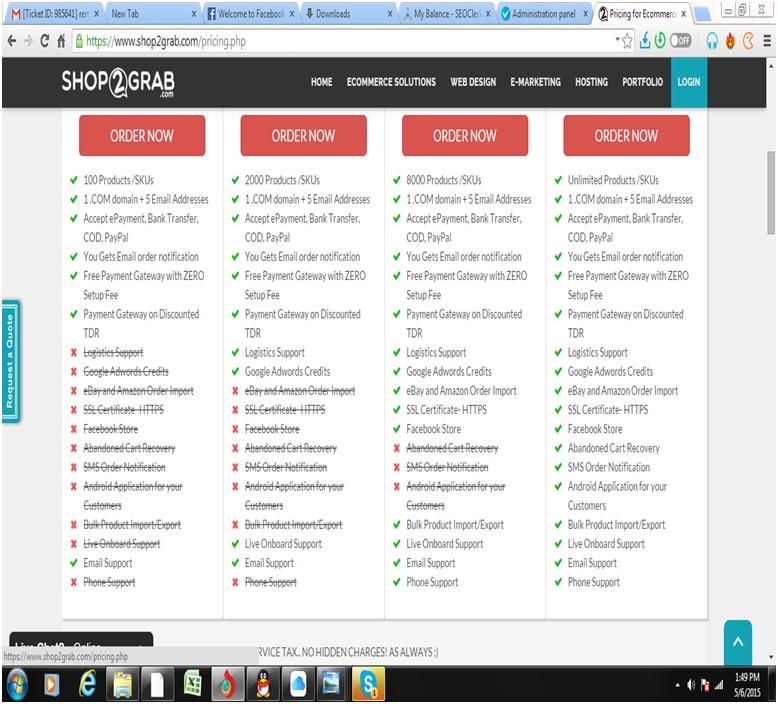This screenshot has width=778, height=704.
Task: Open the file explorer taskbar icon
Action: pos(122,685)
